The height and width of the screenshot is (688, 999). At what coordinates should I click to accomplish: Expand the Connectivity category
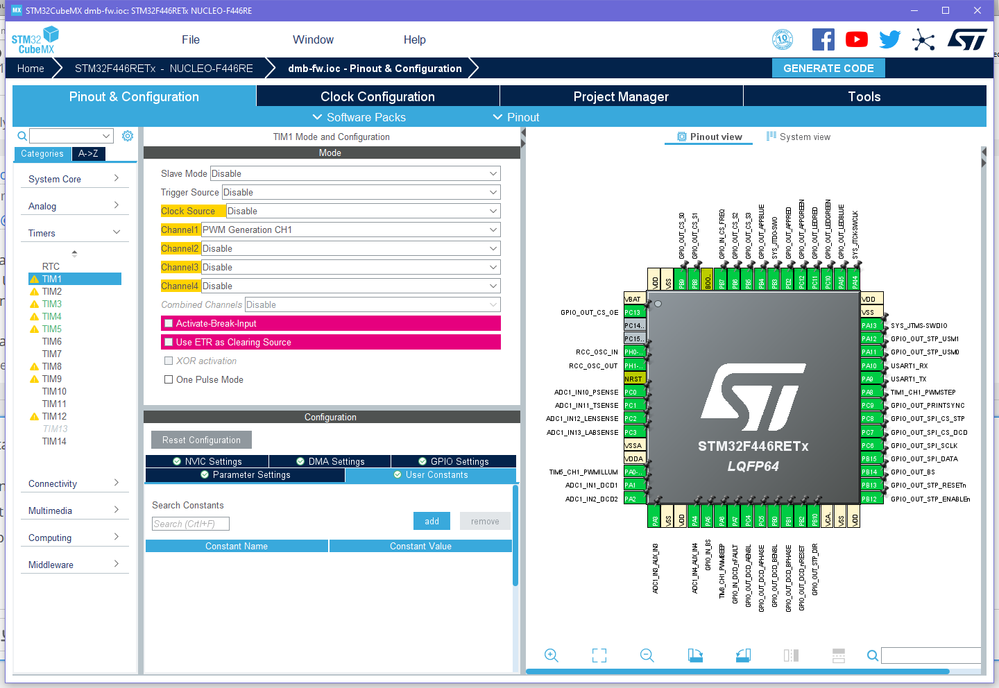click(74, 484)
